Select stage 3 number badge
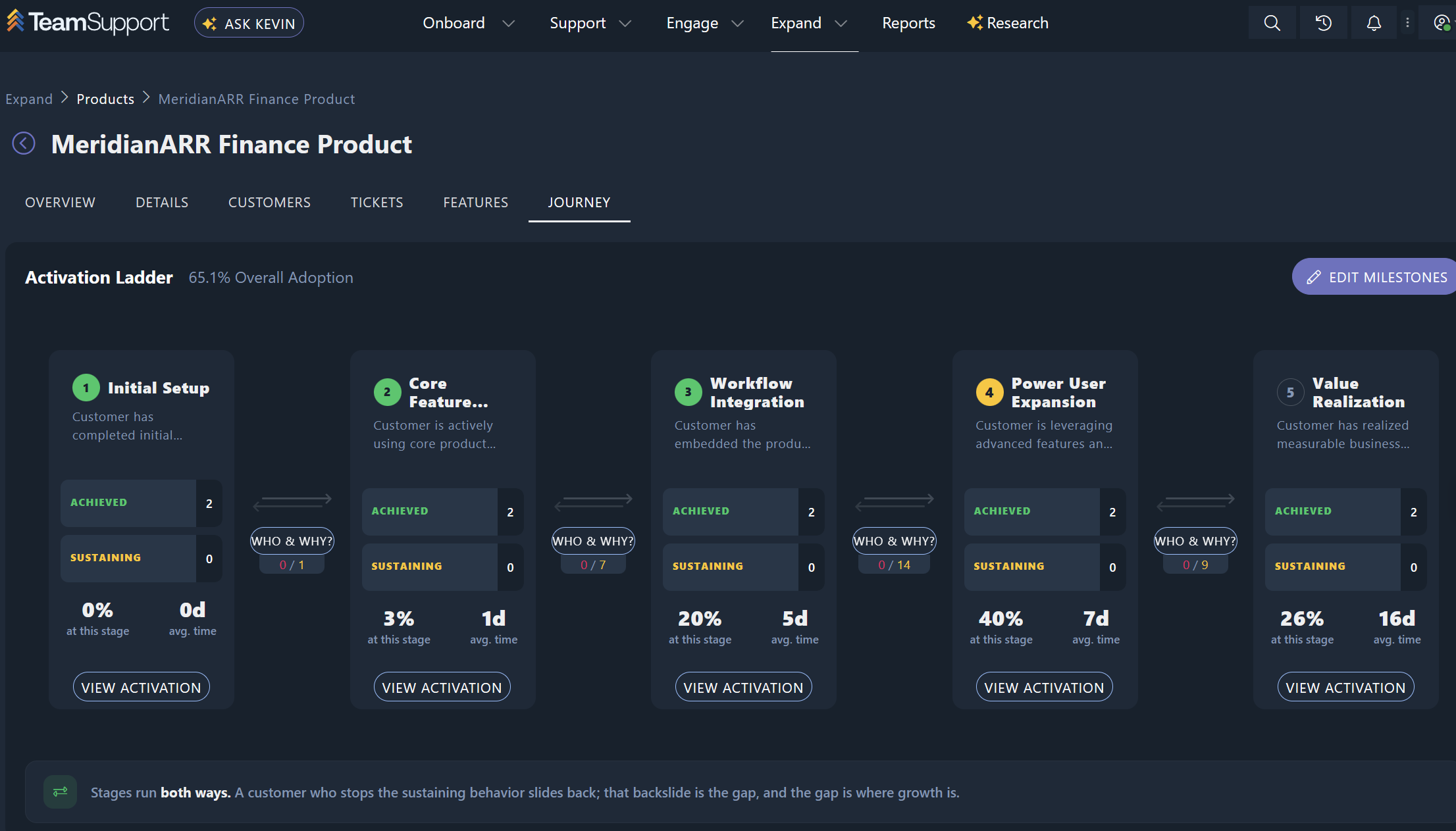The image size is (1456, 831). 688,392
